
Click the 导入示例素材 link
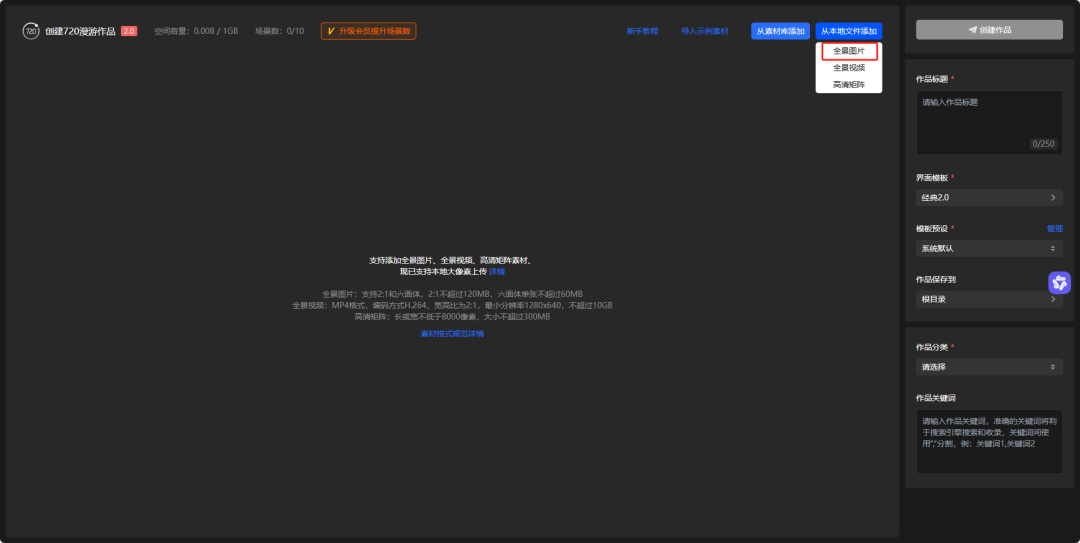coord(705,31)
